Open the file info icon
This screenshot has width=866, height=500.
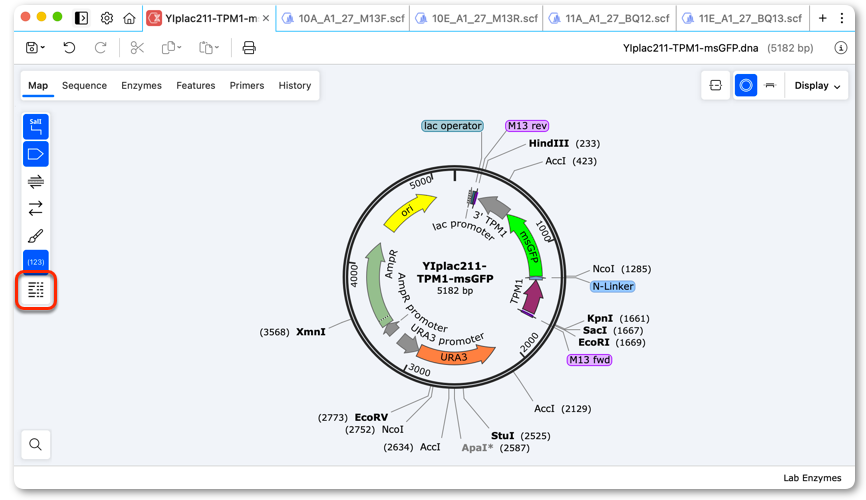(x=840, y=48)
